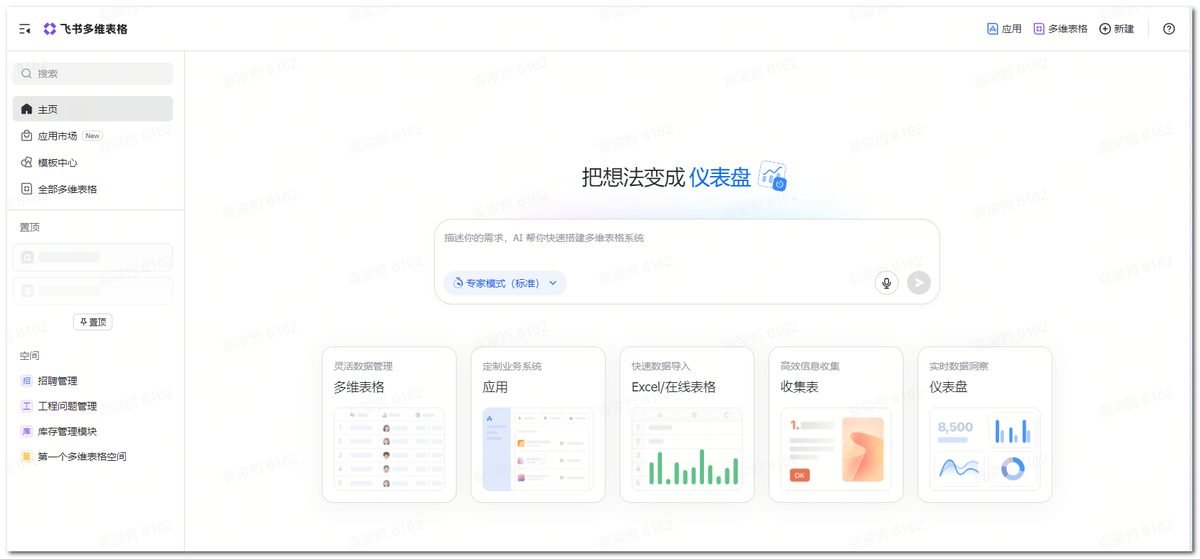
Task: Click the New badge beside 应用市场
Action: pos(92,136)
